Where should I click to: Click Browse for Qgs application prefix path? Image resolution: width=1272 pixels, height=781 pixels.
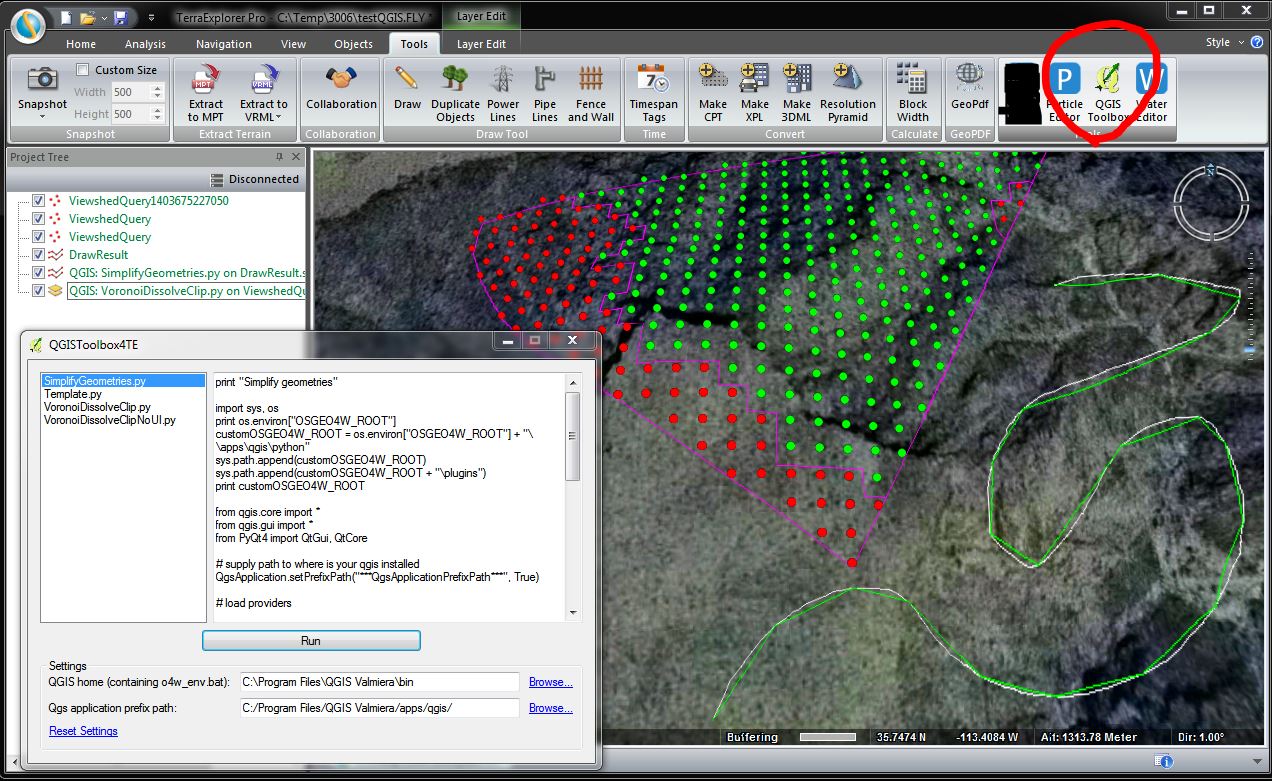[551, 708]
